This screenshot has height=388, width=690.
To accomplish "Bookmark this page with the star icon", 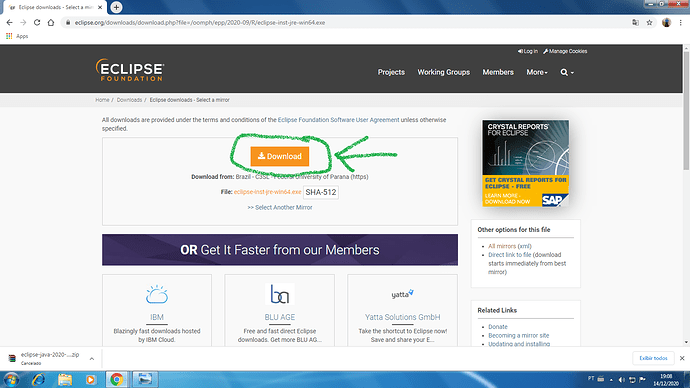I will tap(649, 22).
